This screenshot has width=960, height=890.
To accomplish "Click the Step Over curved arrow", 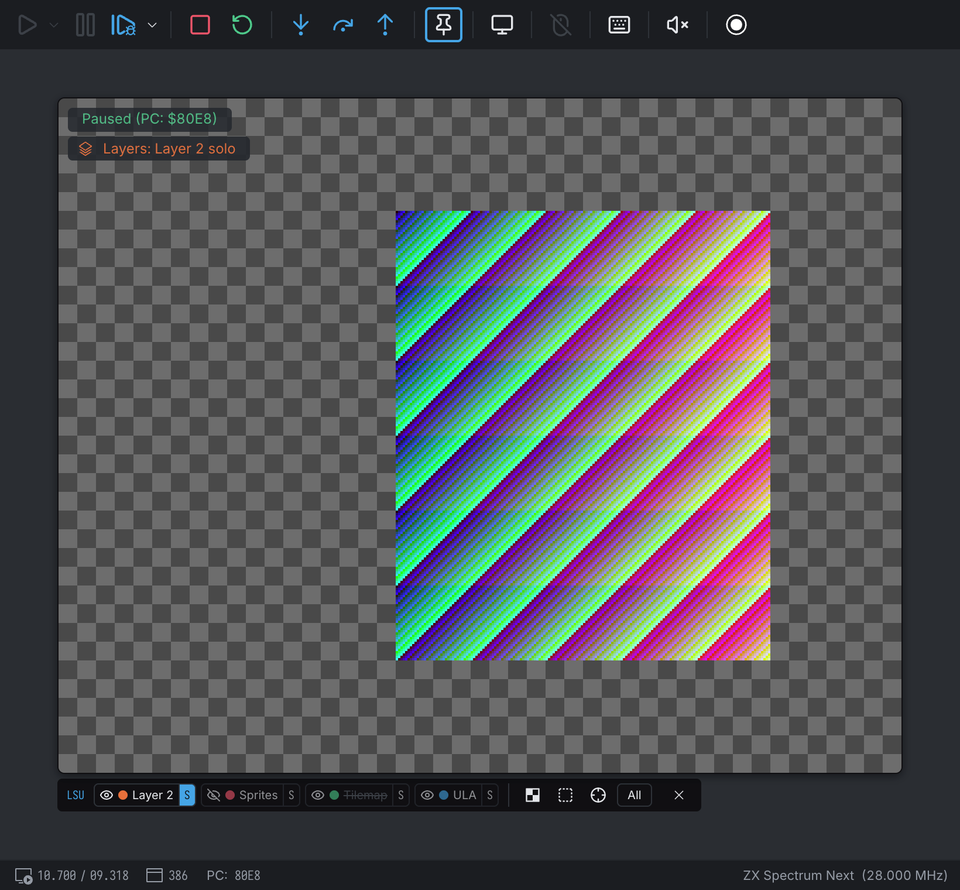I will 343,25.
